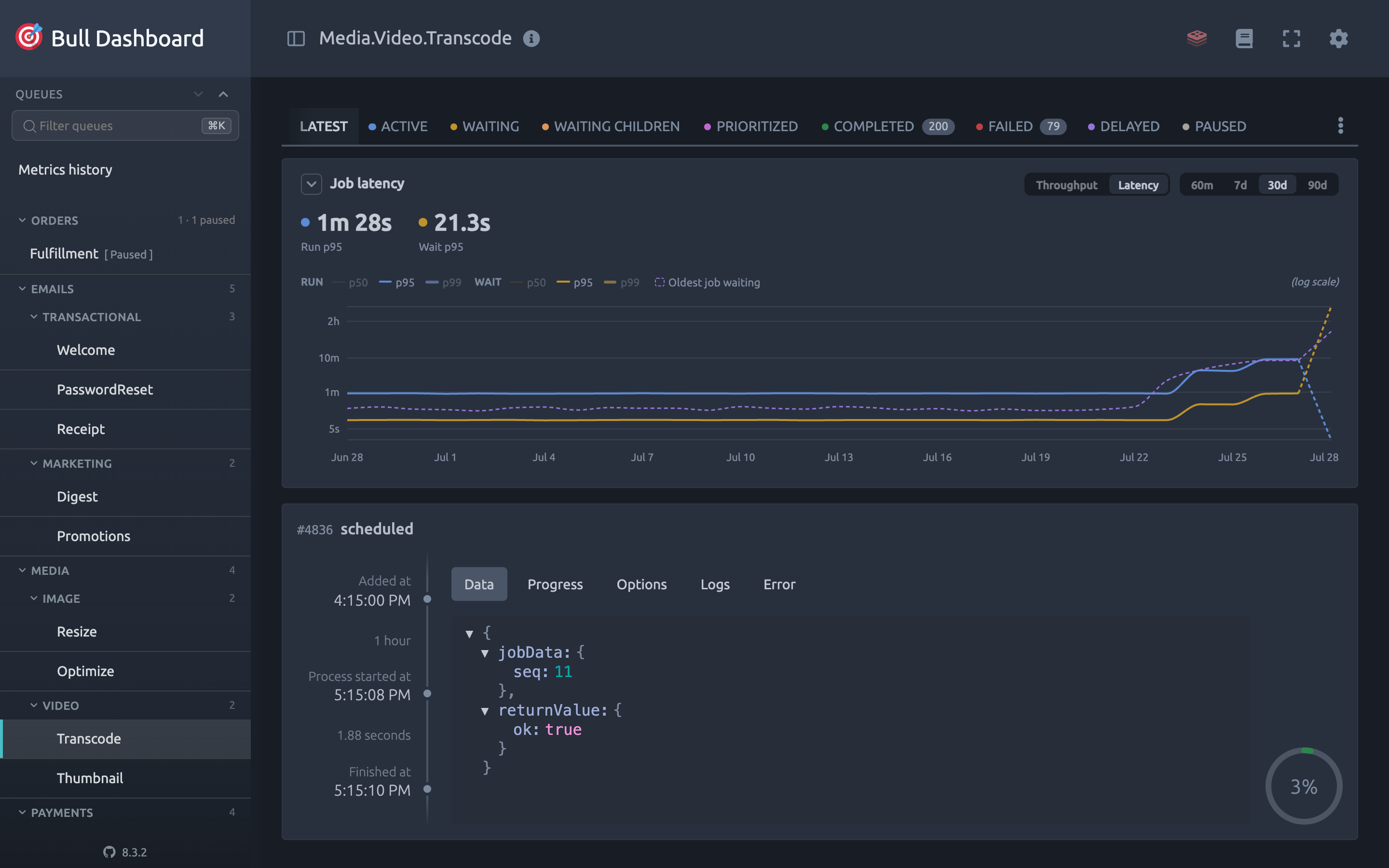Open the vertical three-dot tabs menu

point(1341,125)
